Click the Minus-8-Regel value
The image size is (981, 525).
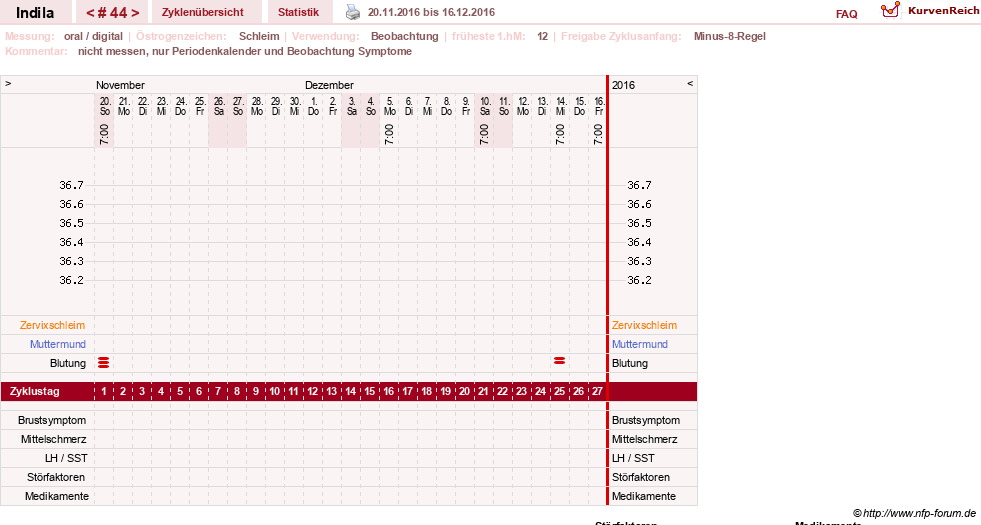coord(729,36)
